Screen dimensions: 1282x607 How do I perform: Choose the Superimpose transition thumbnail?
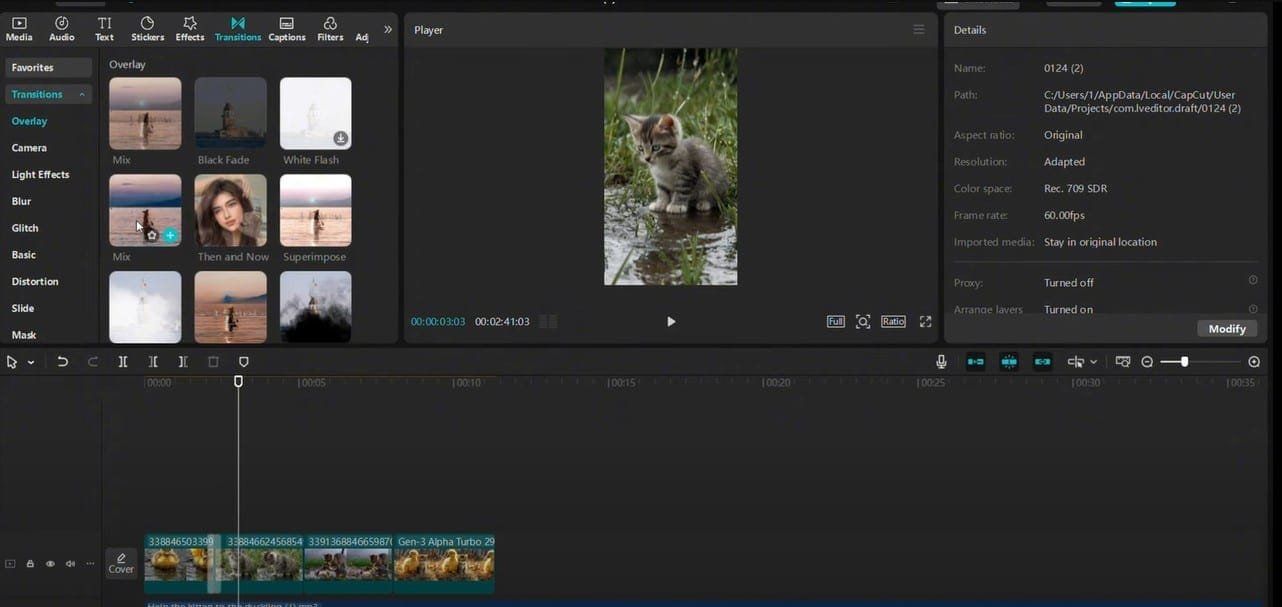click(316, 210)
